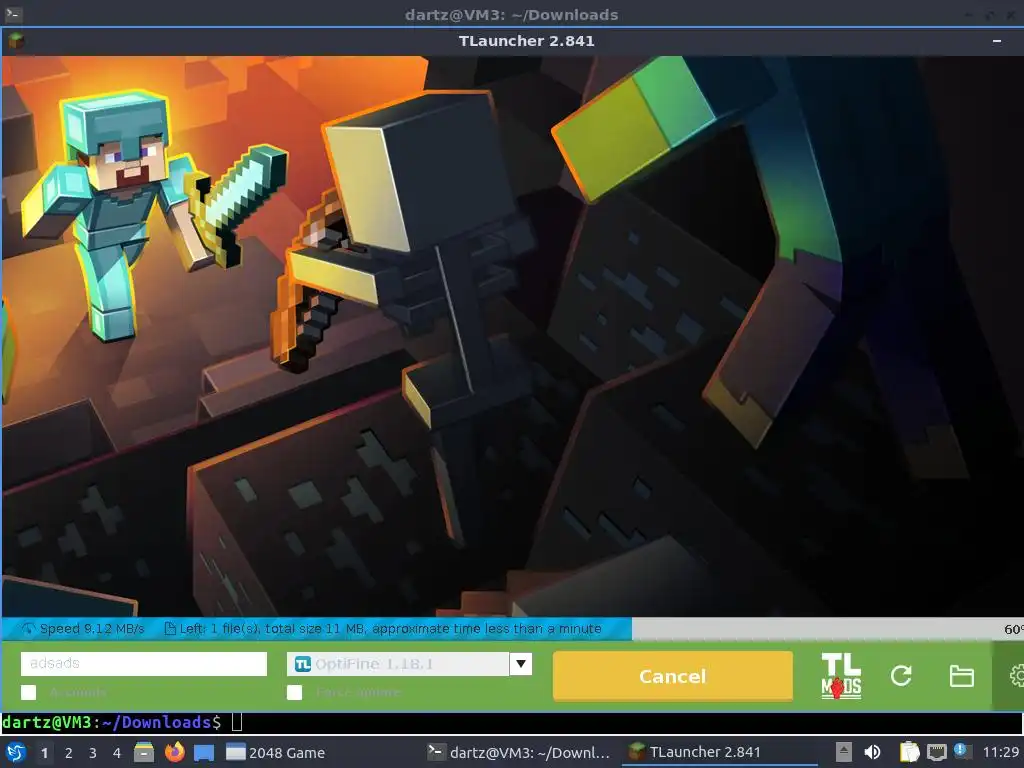Open the start menu on the taskbar
The image size is (1024, 768).
point(16,752)
